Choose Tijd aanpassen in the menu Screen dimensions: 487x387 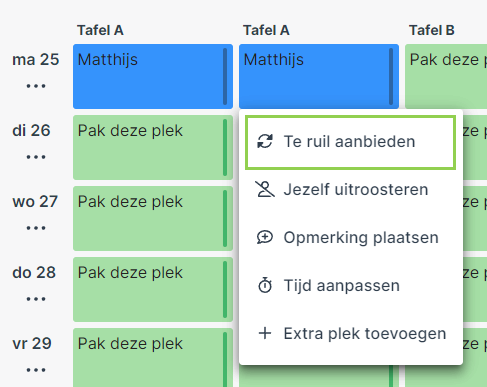(x=350, y=285)
